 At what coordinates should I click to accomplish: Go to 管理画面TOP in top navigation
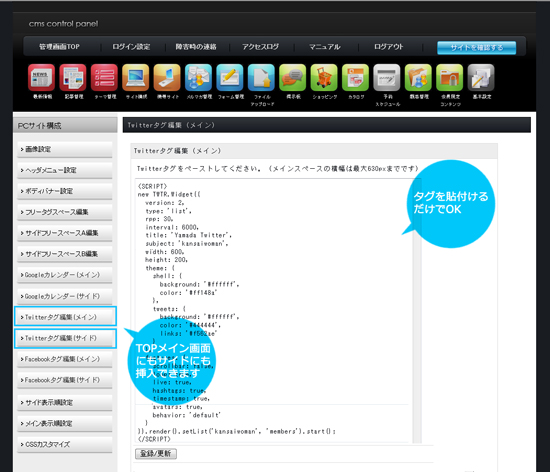click(x=59, y=47)
